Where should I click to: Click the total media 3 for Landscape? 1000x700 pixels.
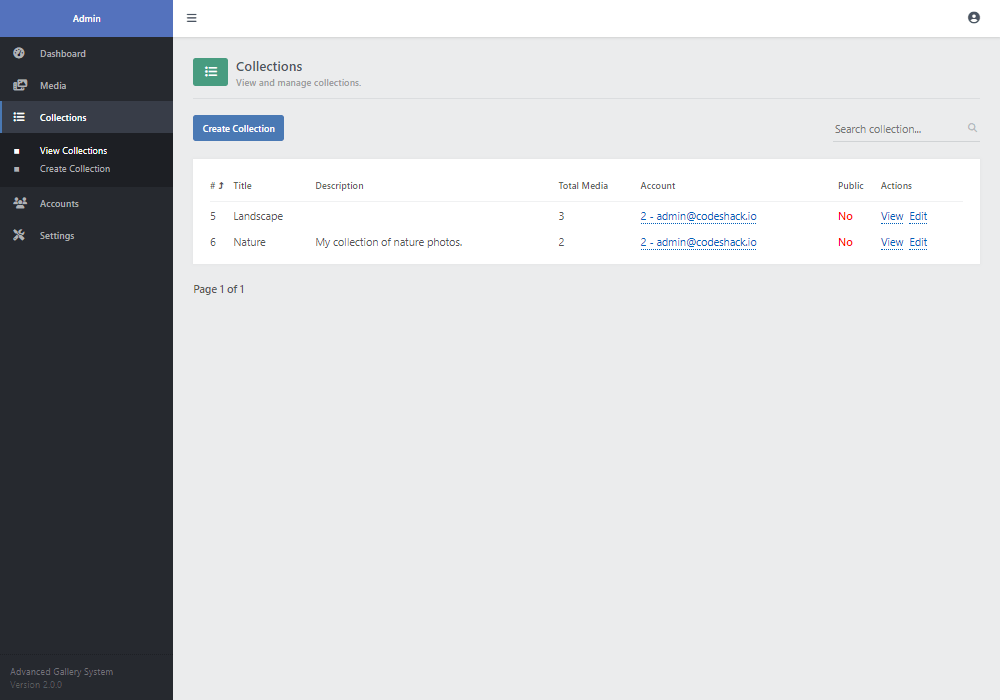click(x=561, y=216)
